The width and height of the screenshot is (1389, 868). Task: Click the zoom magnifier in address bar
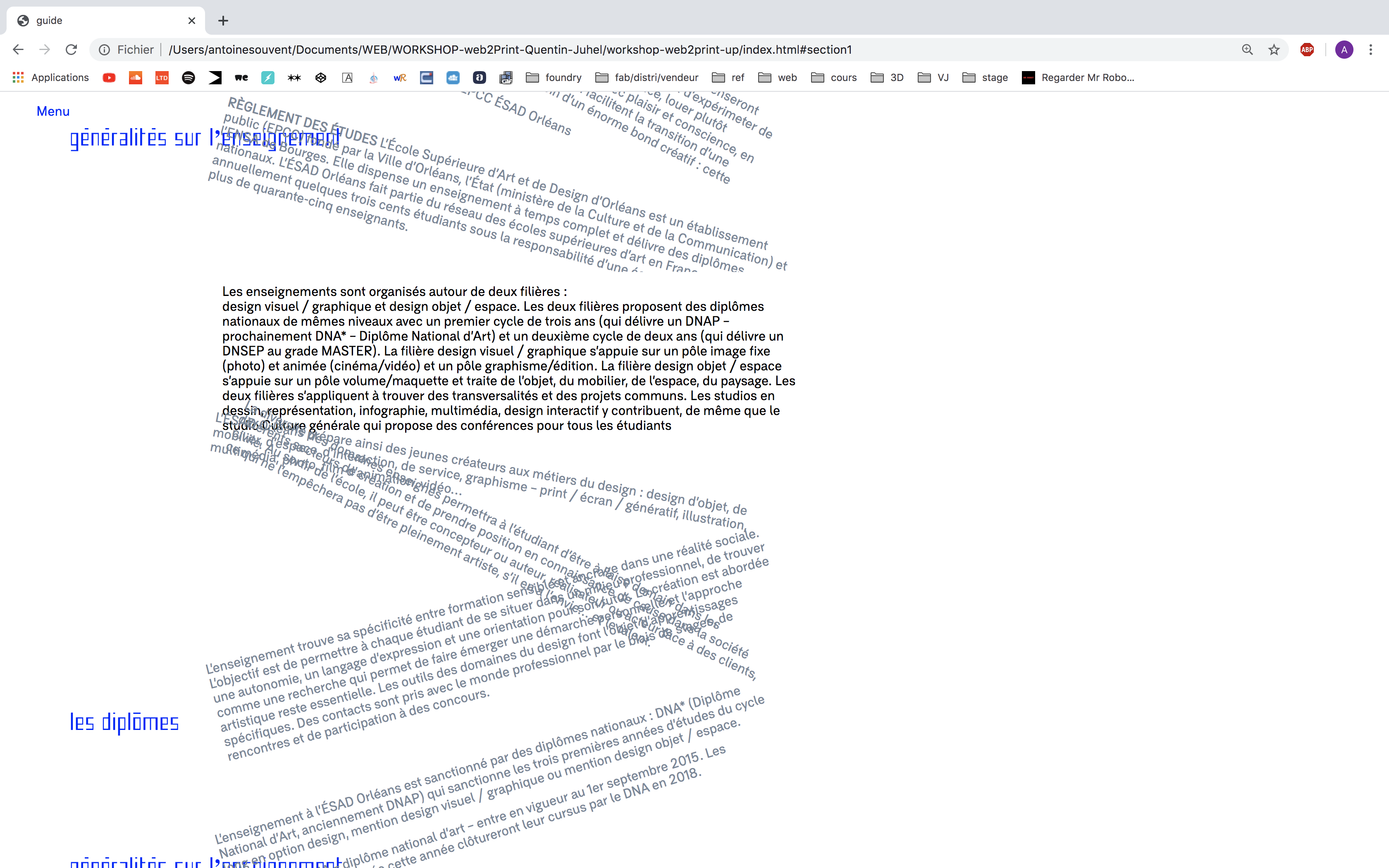(1247, 50)
